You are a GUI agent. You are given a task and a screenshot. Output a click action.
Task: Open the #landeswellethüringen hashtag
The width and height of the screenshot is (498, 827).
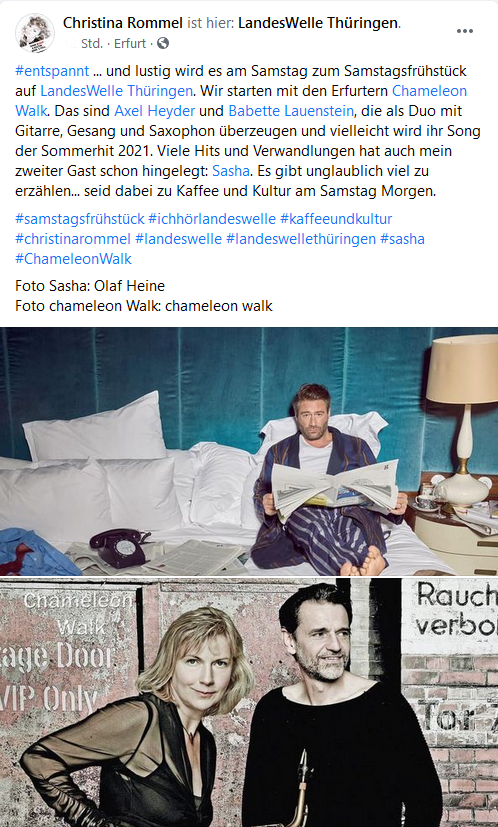(301, 238)
